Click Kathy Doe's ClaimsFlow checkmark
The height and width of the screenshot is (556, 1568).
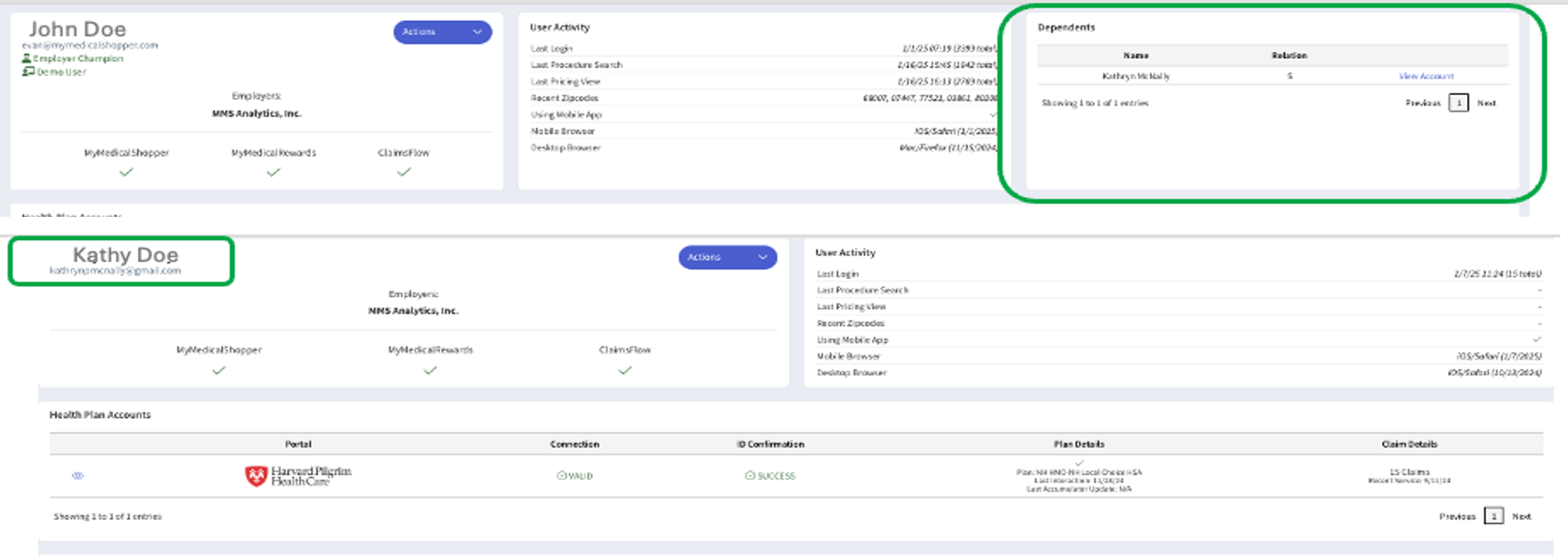625,371
